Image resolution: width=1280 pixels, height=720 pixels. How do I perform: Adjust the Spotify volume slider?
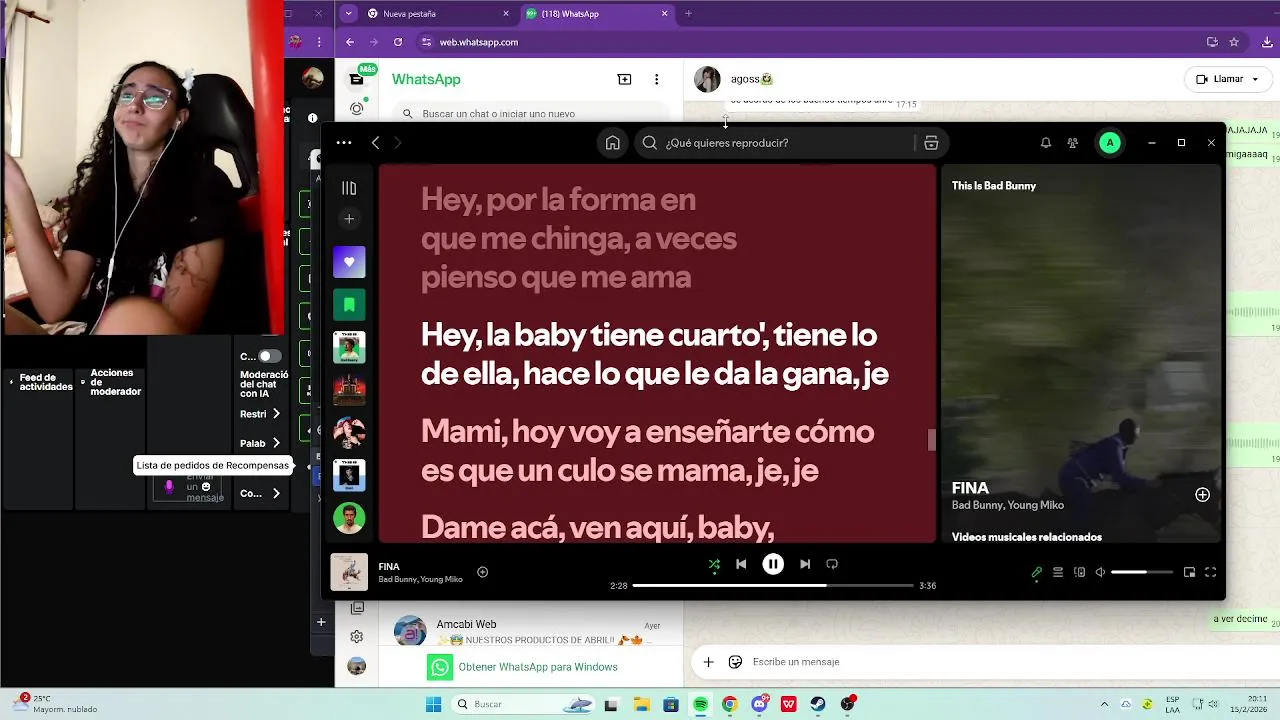tap(1142, 572)
